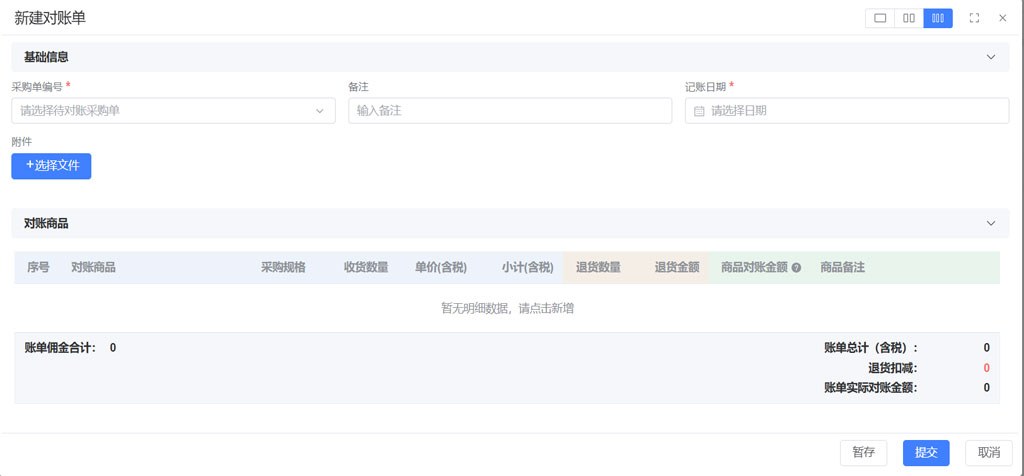Click the 商品备注 column header
The image size is (1024, 476).
pos(842,267)
